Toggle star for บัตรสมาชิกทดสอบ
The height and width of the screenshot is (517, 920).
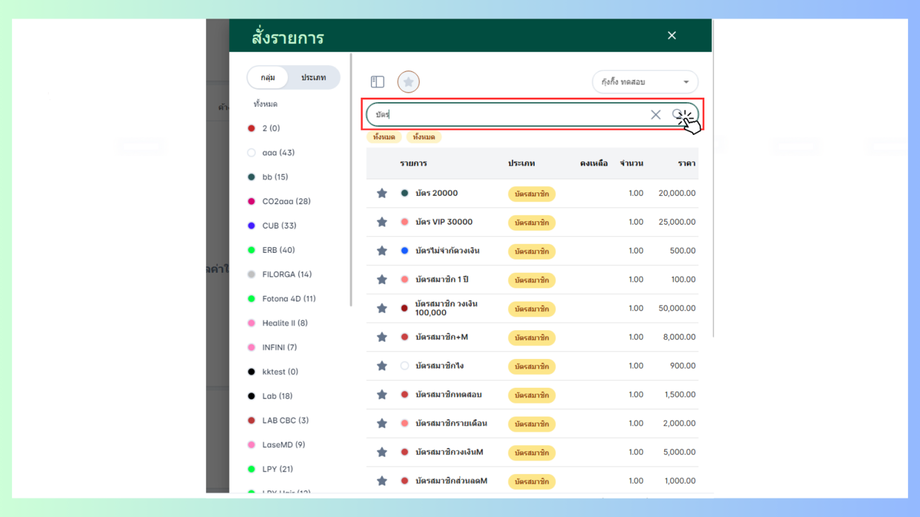tap(381, 395)
